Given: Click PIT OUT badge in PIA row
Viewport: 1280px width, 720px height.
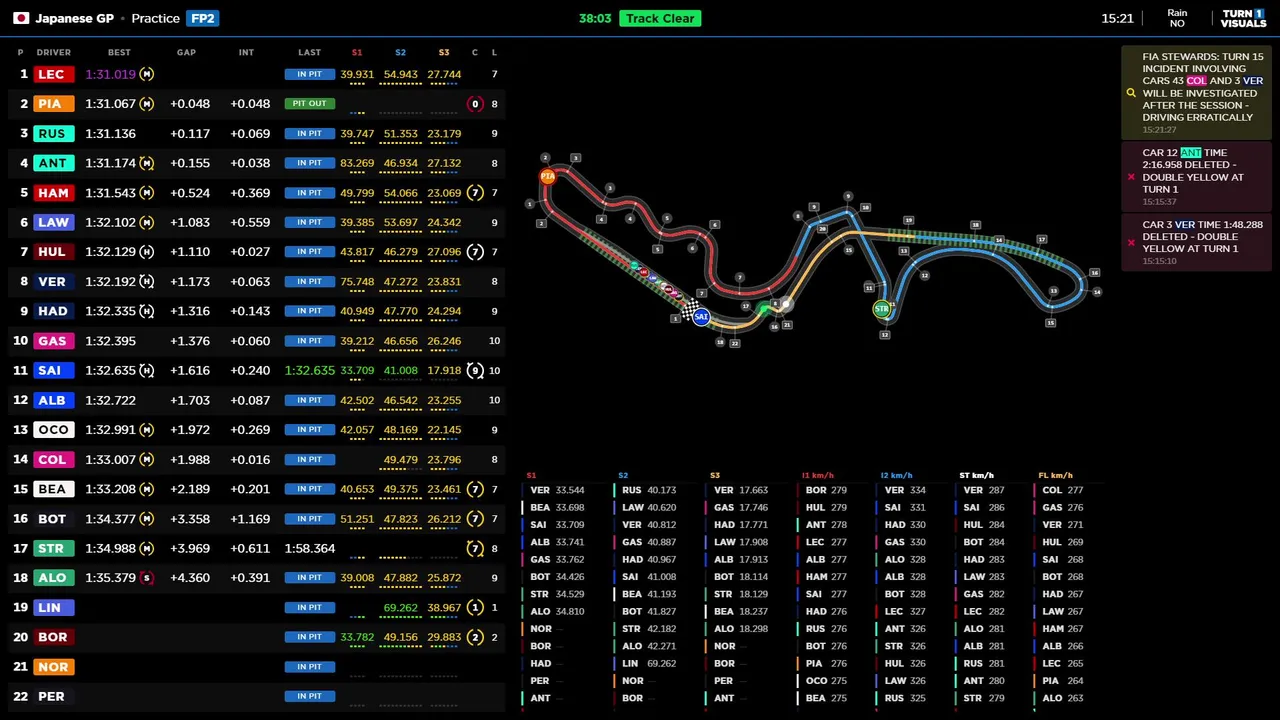Looking at the screenshot, I should 309,104.
